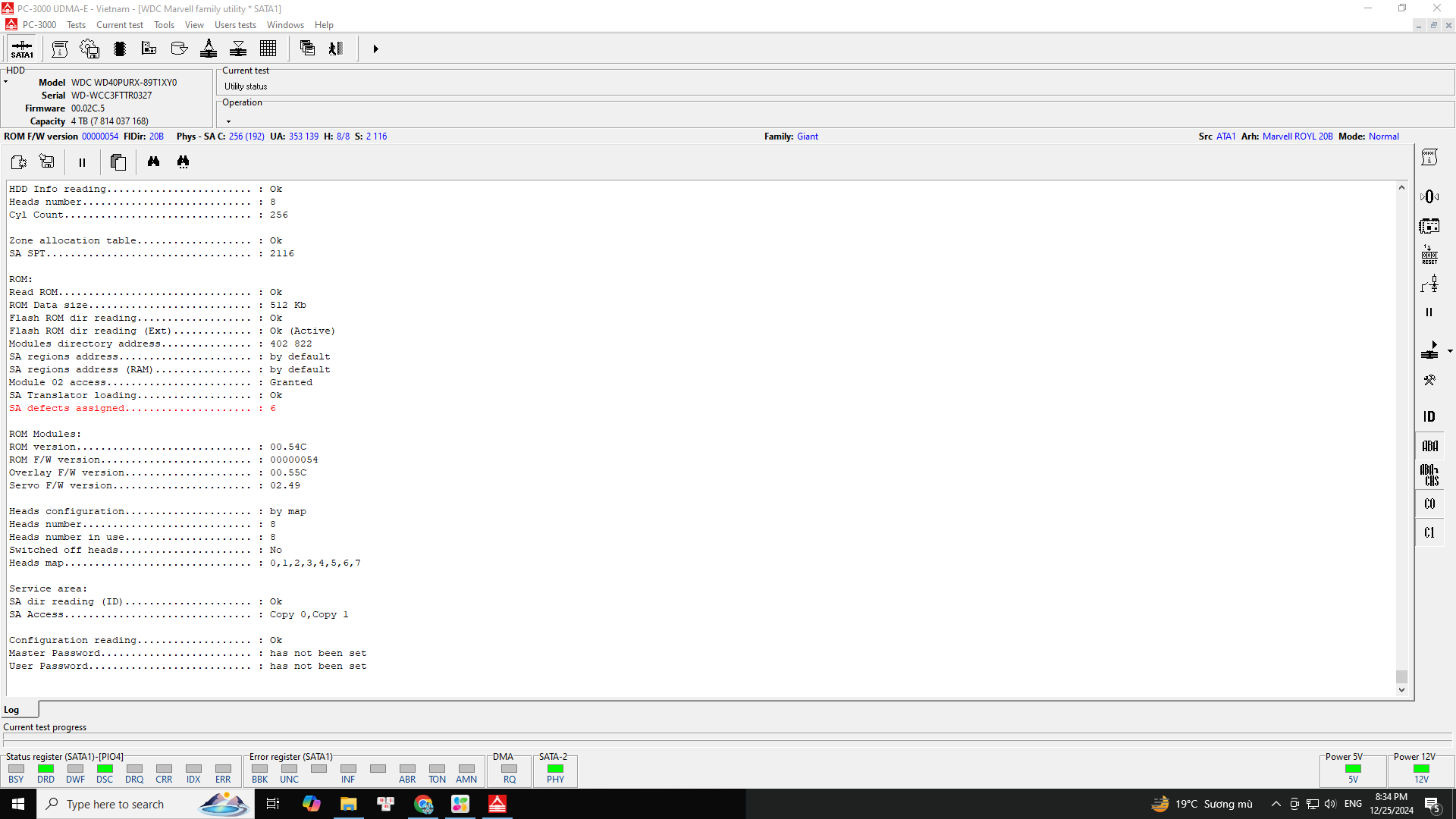Click the binoculars find next icon
This screenshot has width=1456, height=819.
tap(183, 162)
